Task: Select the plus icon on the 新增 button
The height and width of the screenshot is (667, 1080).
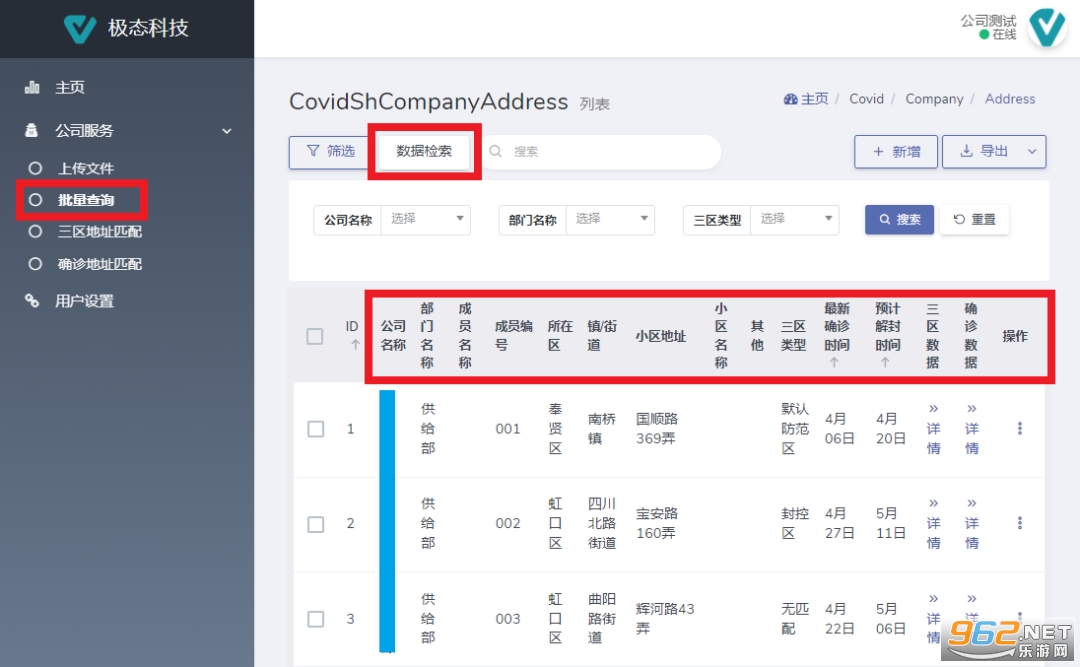Action: (x=878, y=151)
